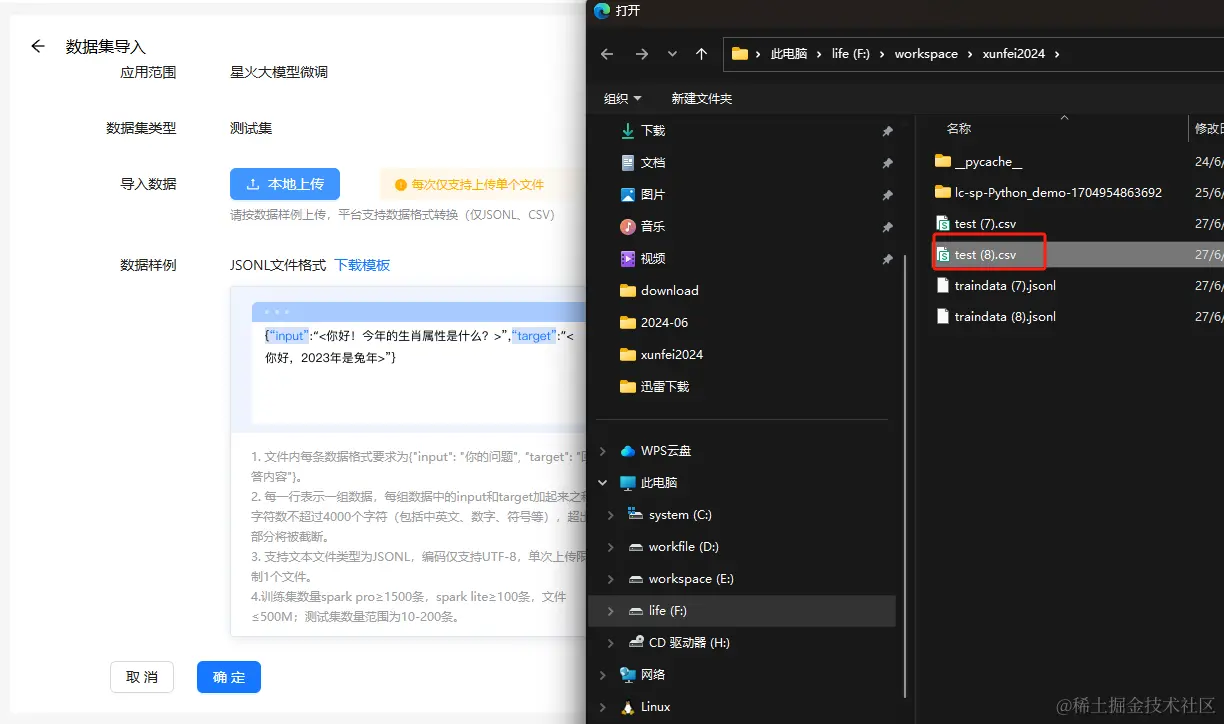The image size is (1224, 724).
Task: Select traindata (7).jsonl file
Action: [x=995, y=286]
